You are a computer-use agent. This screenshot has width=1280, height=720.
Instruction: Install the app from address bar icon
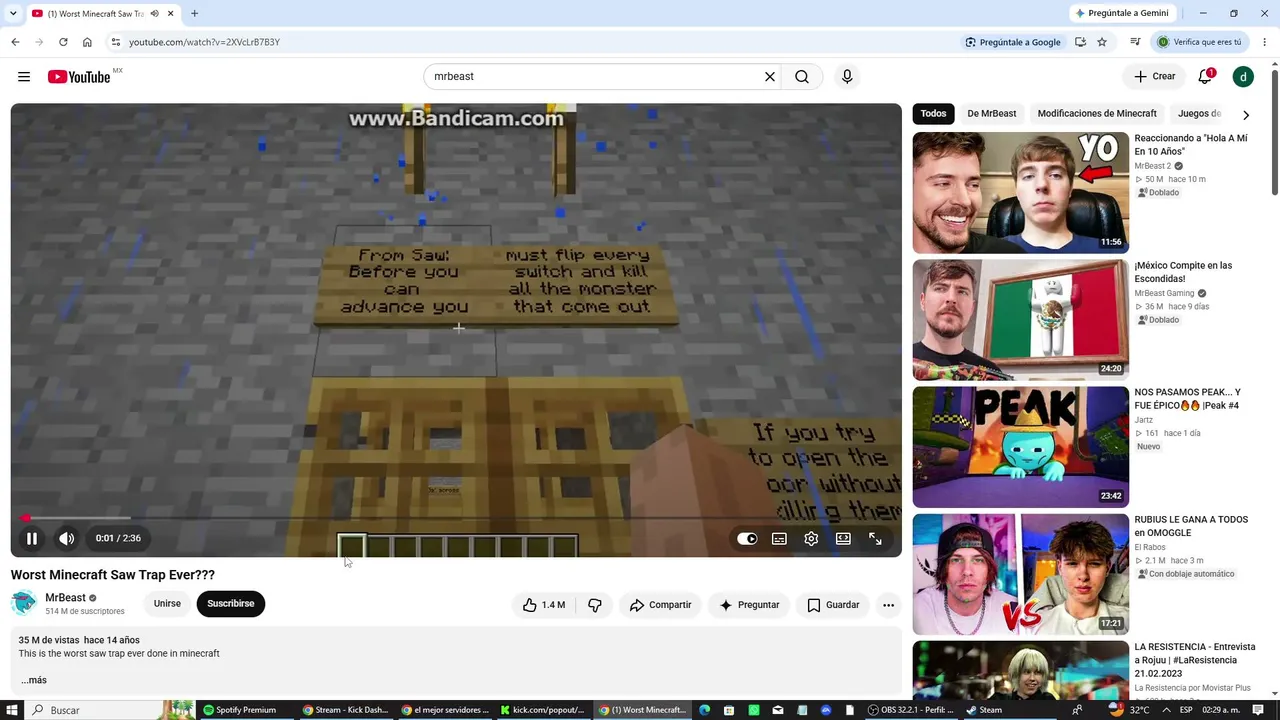[x=1080, y=42]
